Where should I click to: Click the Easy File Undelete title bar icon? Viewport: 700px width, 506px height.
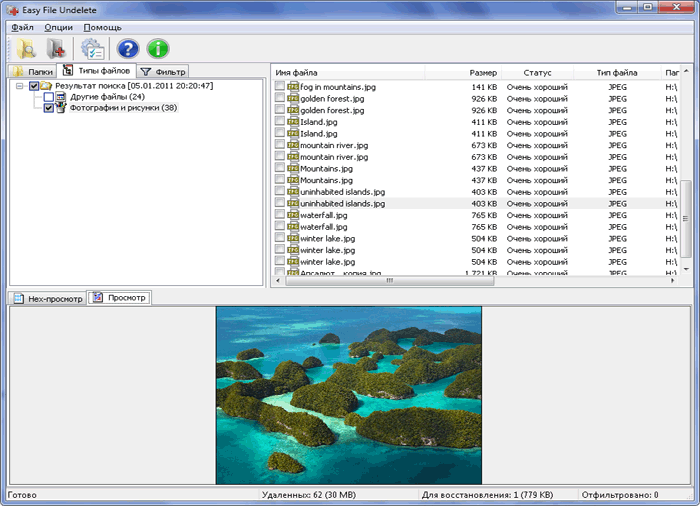tap(11, 9)
